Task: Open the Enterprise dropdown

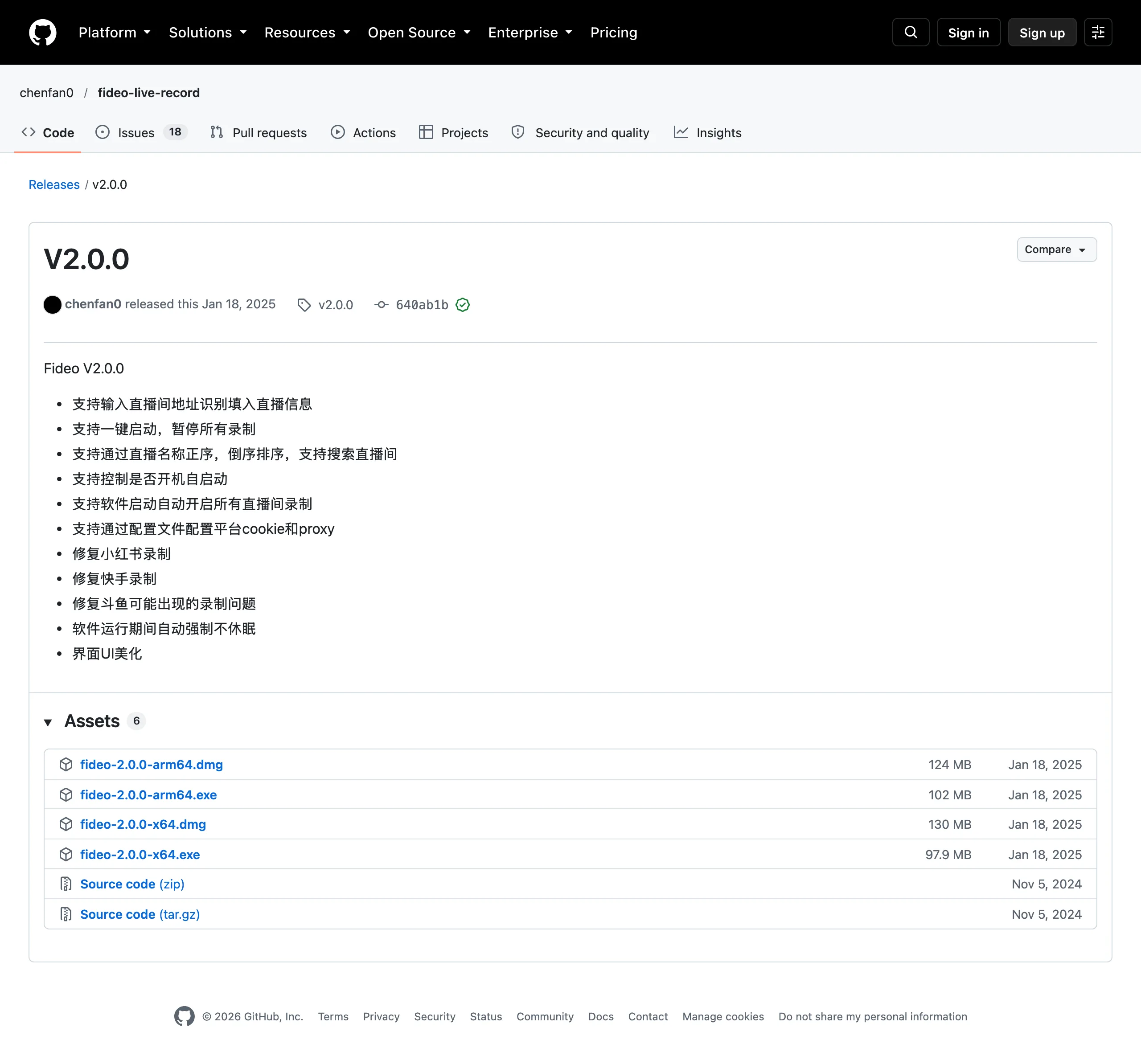Action: tap(530, 32)
